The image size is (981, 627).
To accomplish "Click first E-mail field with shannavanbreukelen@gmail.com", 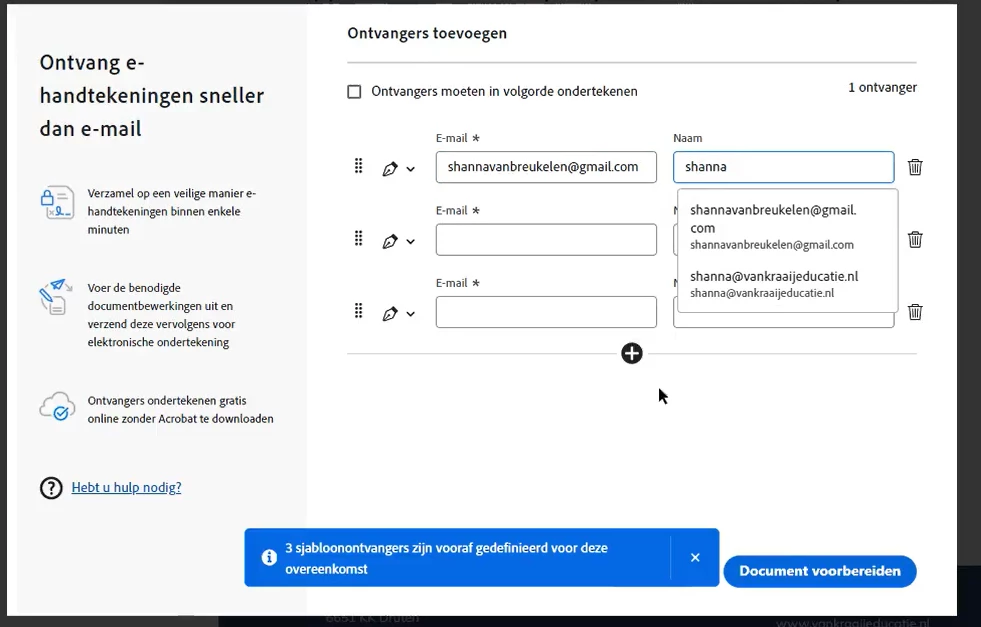I will [x=546, y=167].
